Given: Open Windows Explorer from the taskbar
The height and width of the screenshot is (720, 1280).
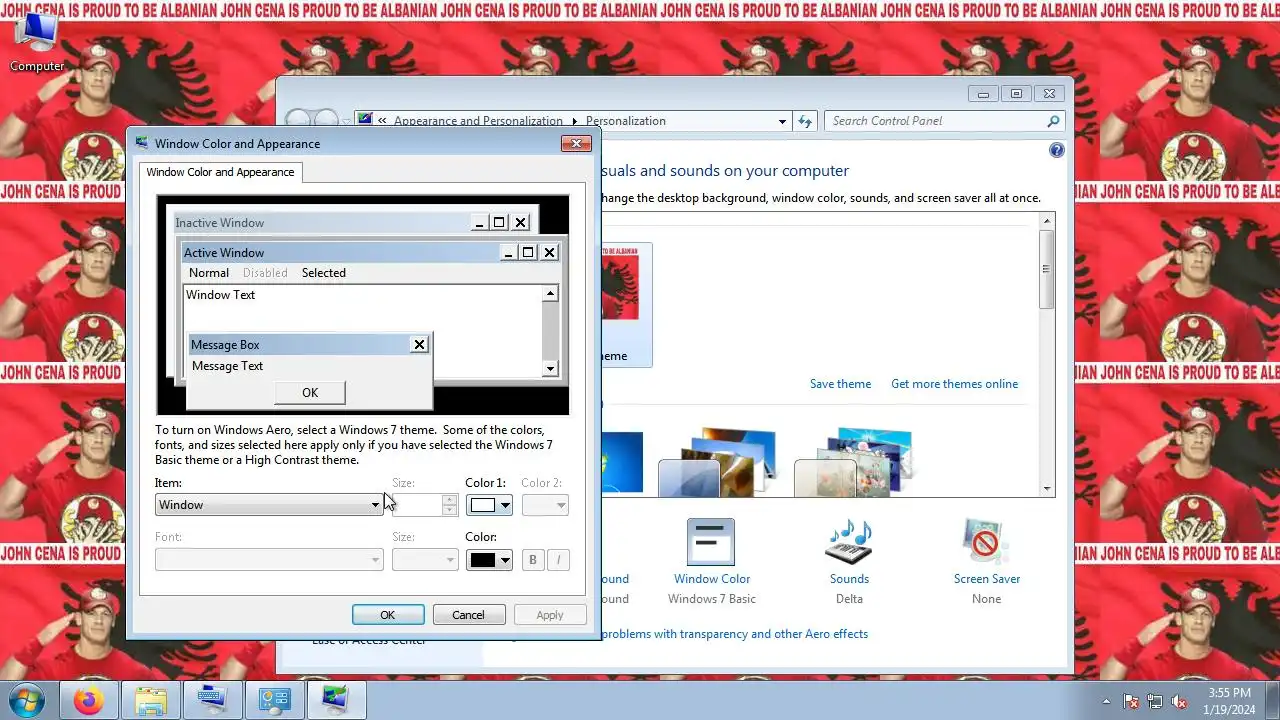Looking at the screenshot, I should pyautogui.click(x=150, y=701).
